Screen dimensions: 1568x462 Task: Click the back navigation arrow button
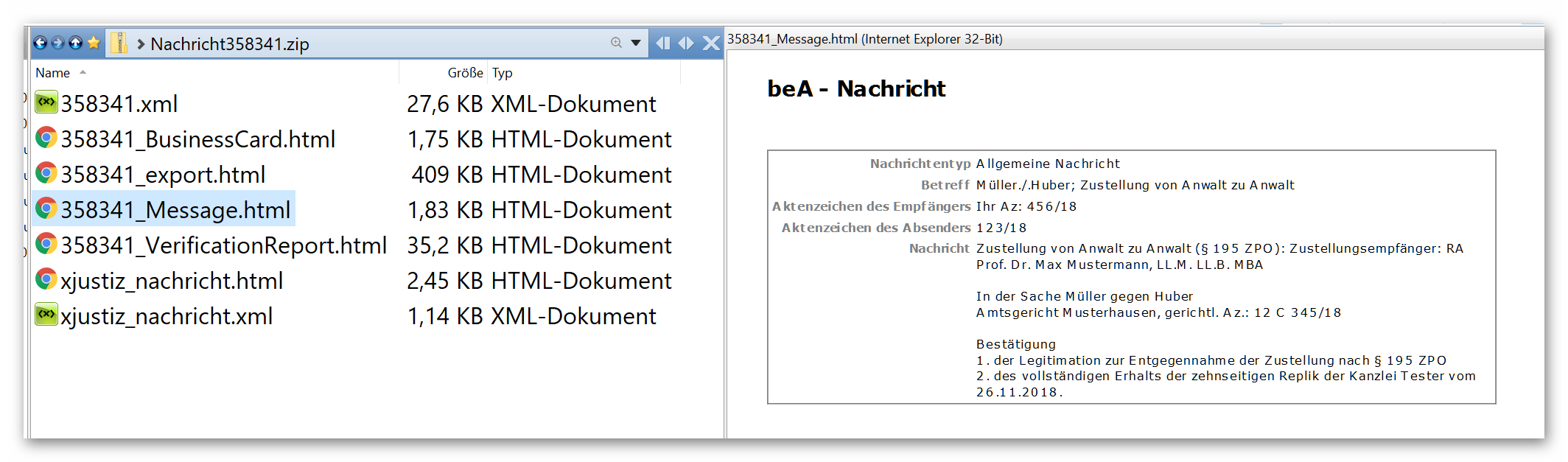(41, 43)
